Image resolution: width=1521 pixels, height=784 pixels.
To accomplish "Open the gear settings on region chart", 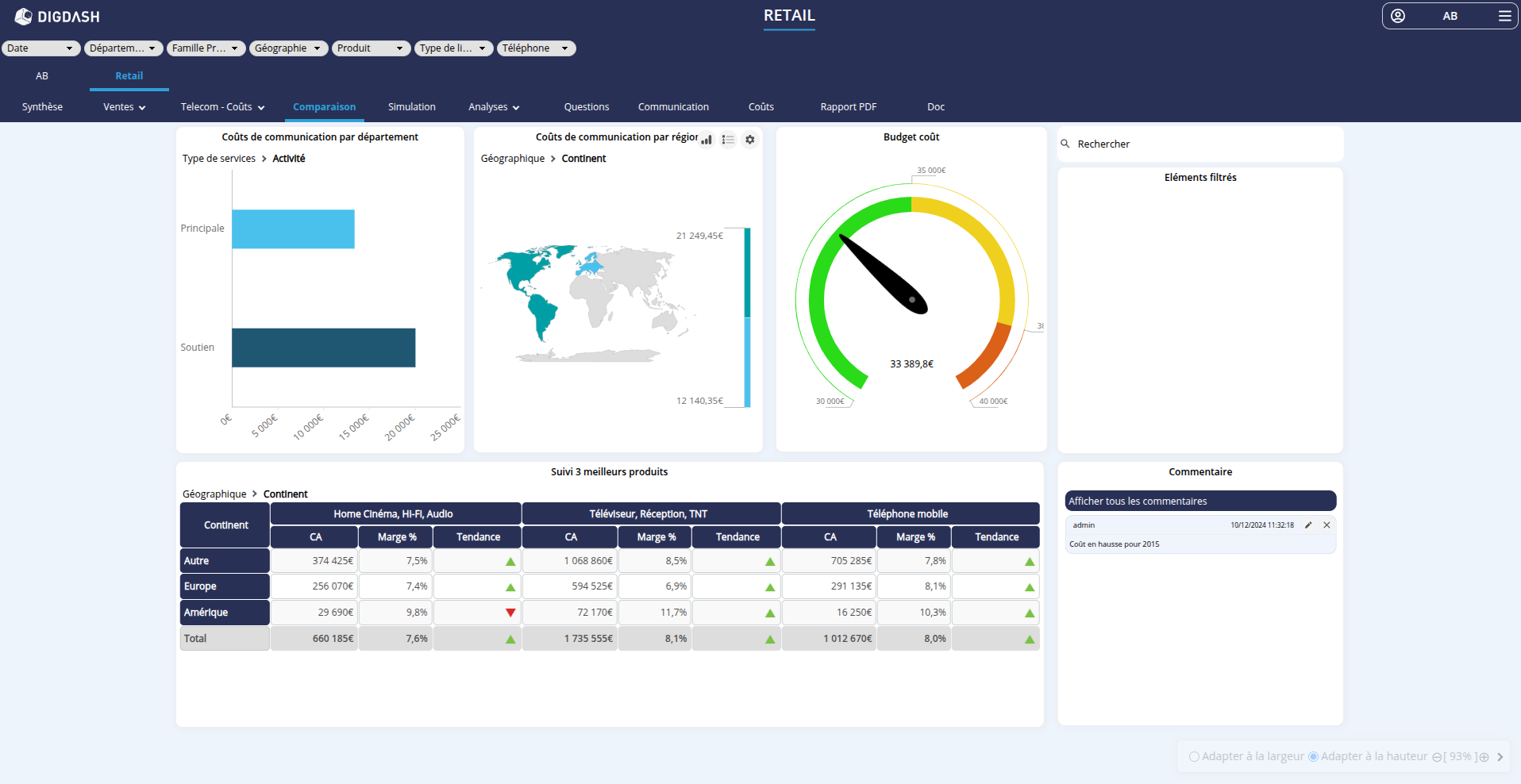I will click(749, 140).
